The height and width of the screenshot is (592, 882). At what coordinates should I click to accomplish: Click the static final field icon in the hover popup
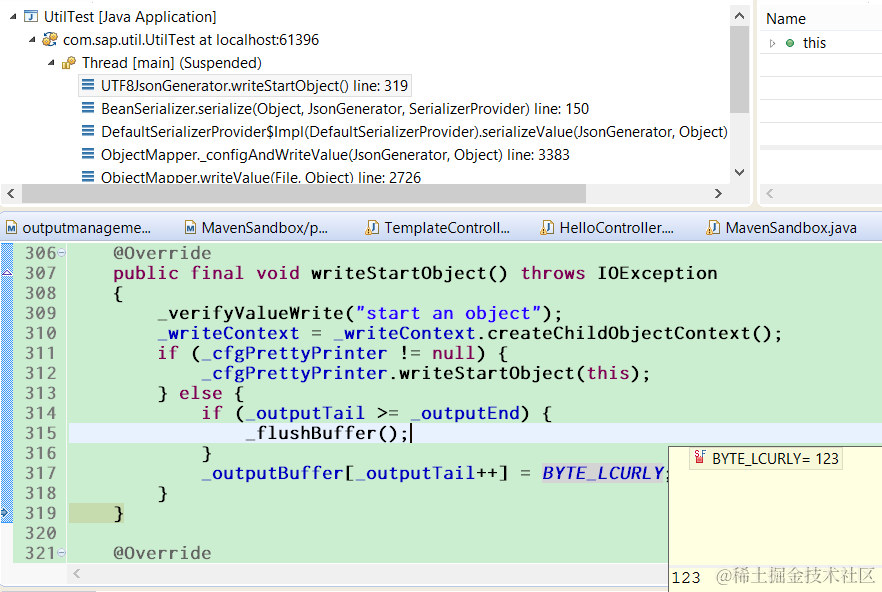point(700,457)
